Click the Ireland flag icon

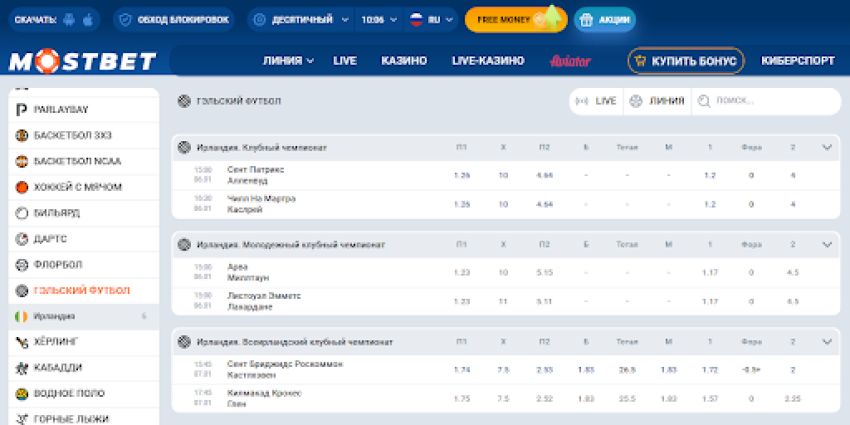coord(22,317)
